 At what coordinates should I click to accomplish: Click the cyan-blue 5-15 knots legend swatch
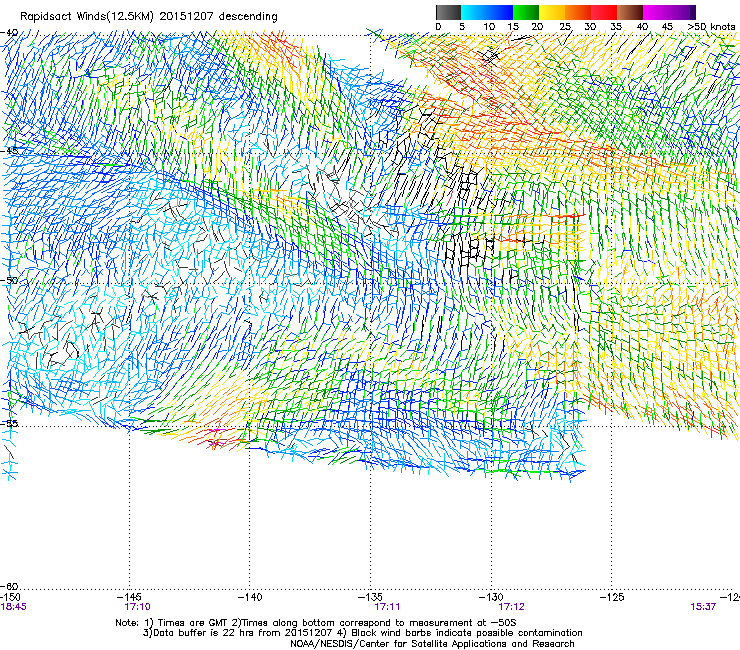487,12
